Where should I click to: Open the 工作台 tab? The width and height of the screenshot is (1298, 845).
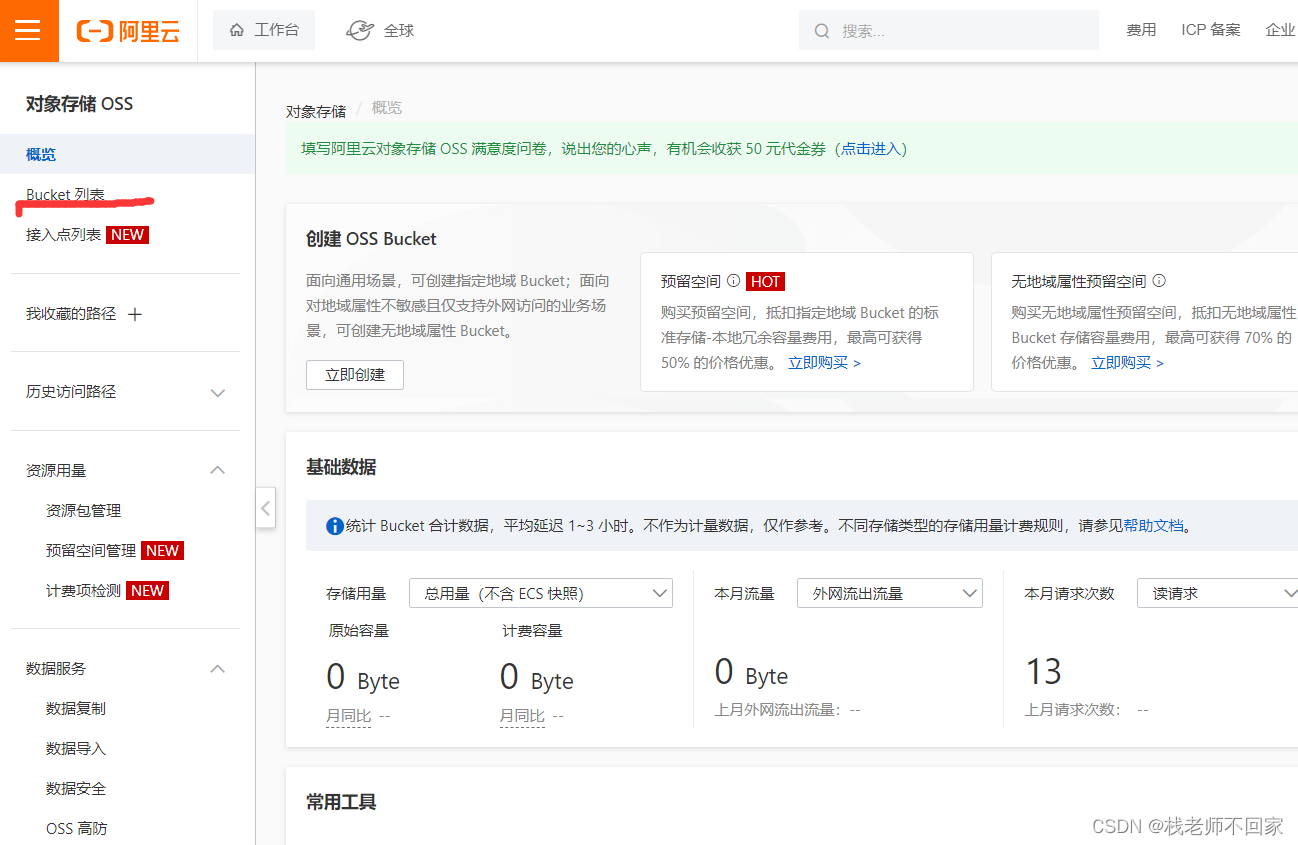(x=264, y=30)
